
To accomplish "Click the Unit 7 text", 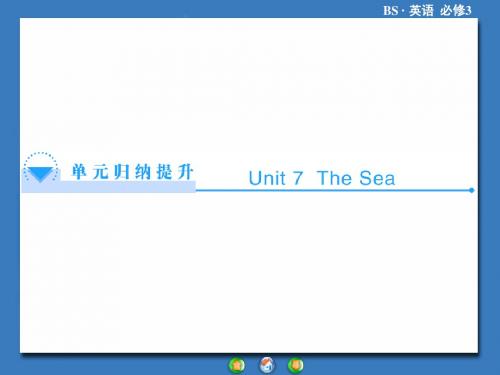I will [x=276, y=178].
